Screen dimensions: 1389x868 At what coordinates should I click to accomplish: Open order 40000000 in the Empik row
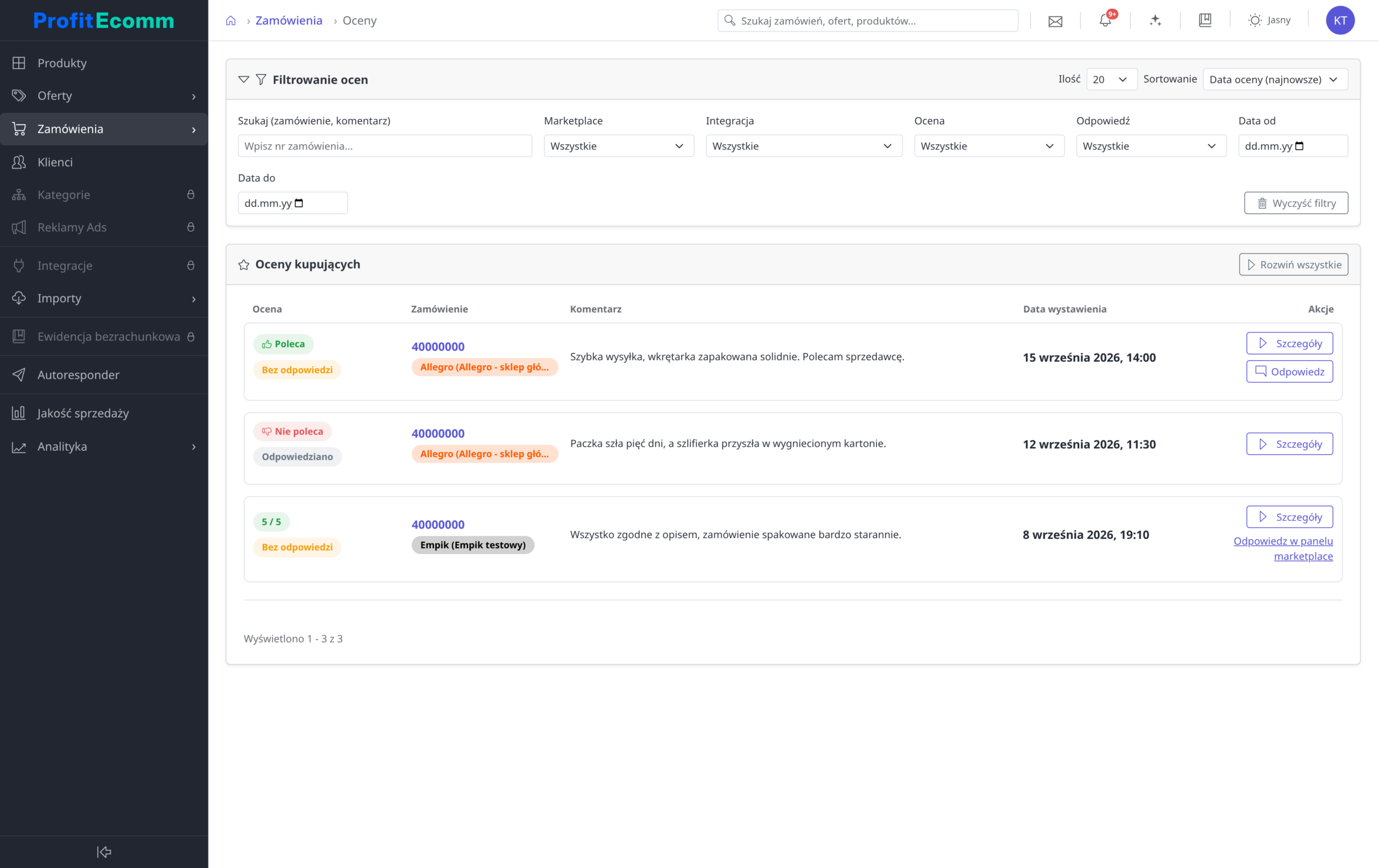click(x=438, y=525)
